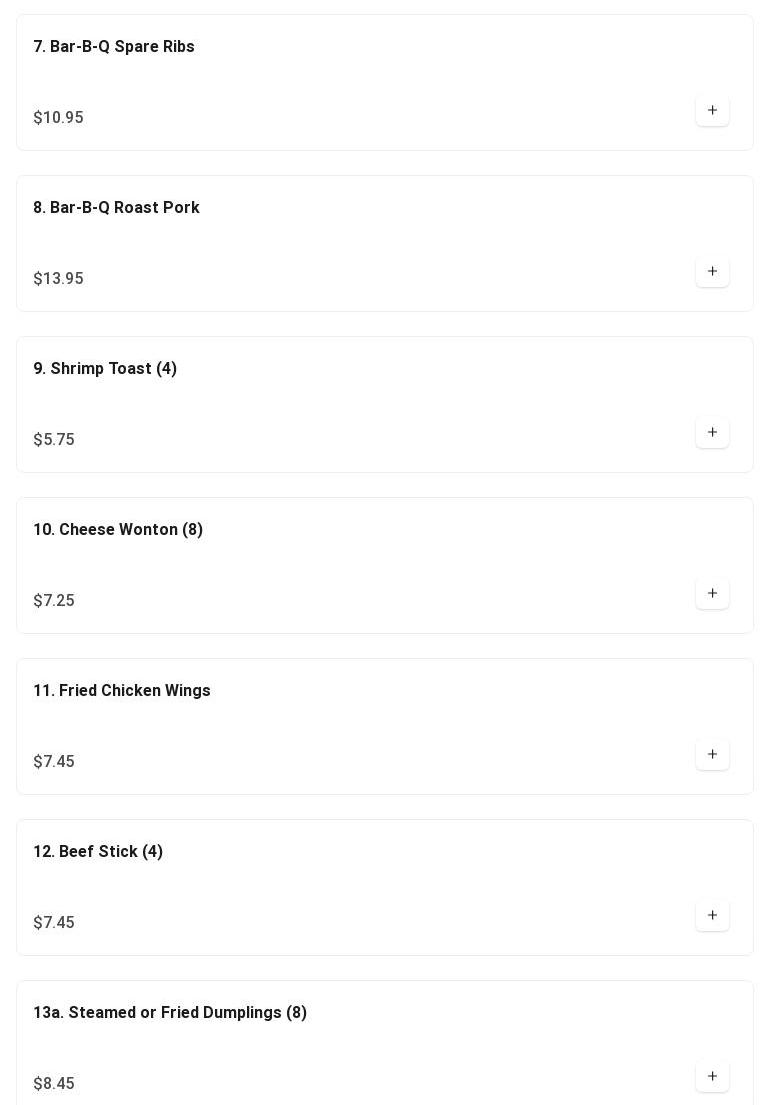
Task: Click the $10.95 spare ribs price
Action: point(58,118)
